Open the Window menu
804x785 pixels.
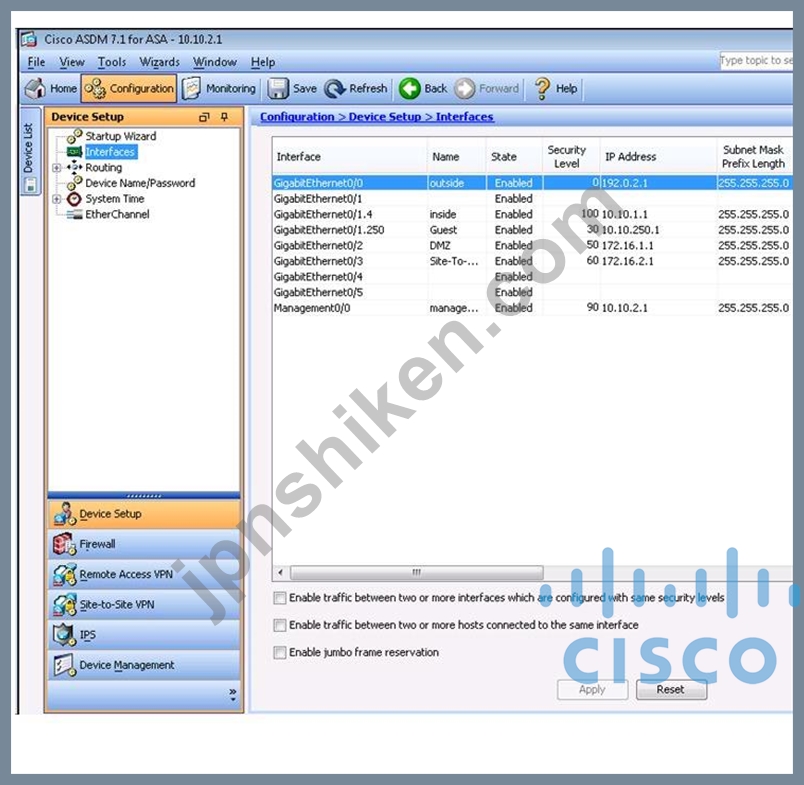point(215,62)
